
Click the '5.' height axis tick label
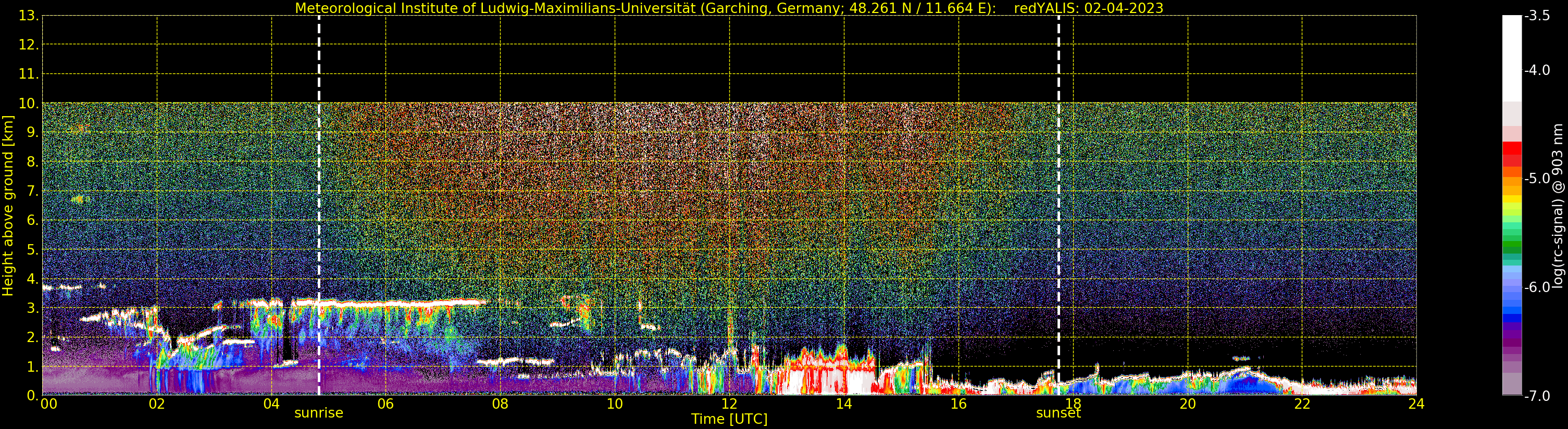(32, 249)
